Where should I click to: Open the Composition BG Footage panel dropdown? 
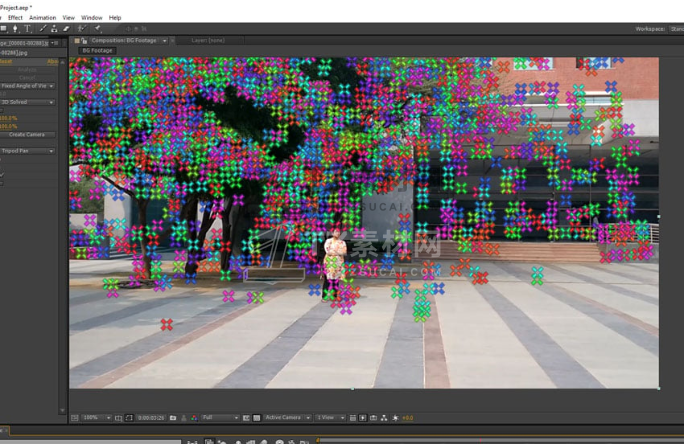tap(165, 41)
